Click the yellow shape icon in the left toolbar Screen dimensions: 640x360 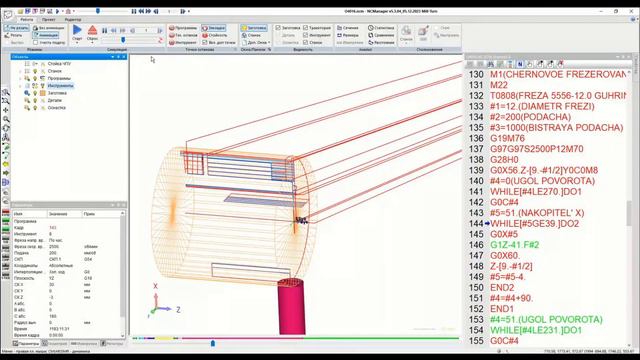(x=6, y=164)
